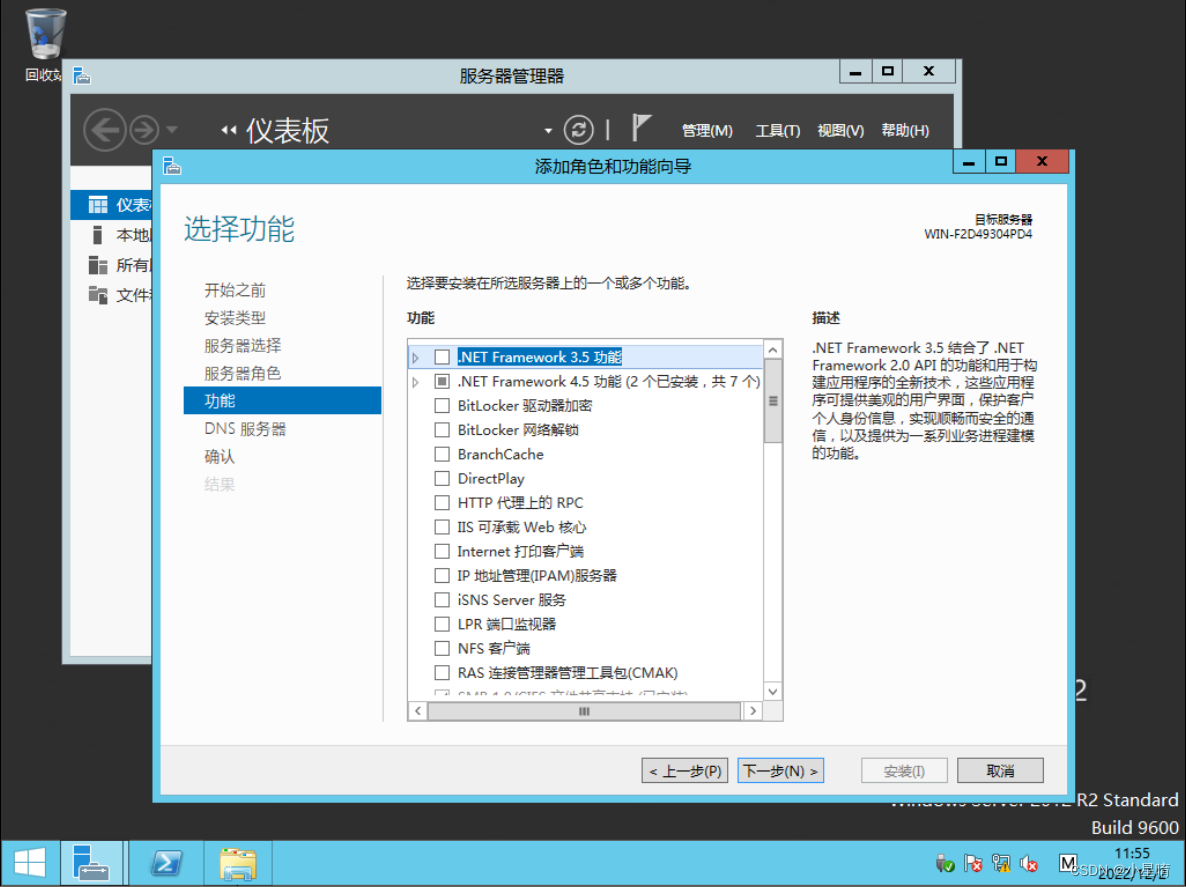
Task: Select the all servers icon in the sidebar
Action: point(98,265)
